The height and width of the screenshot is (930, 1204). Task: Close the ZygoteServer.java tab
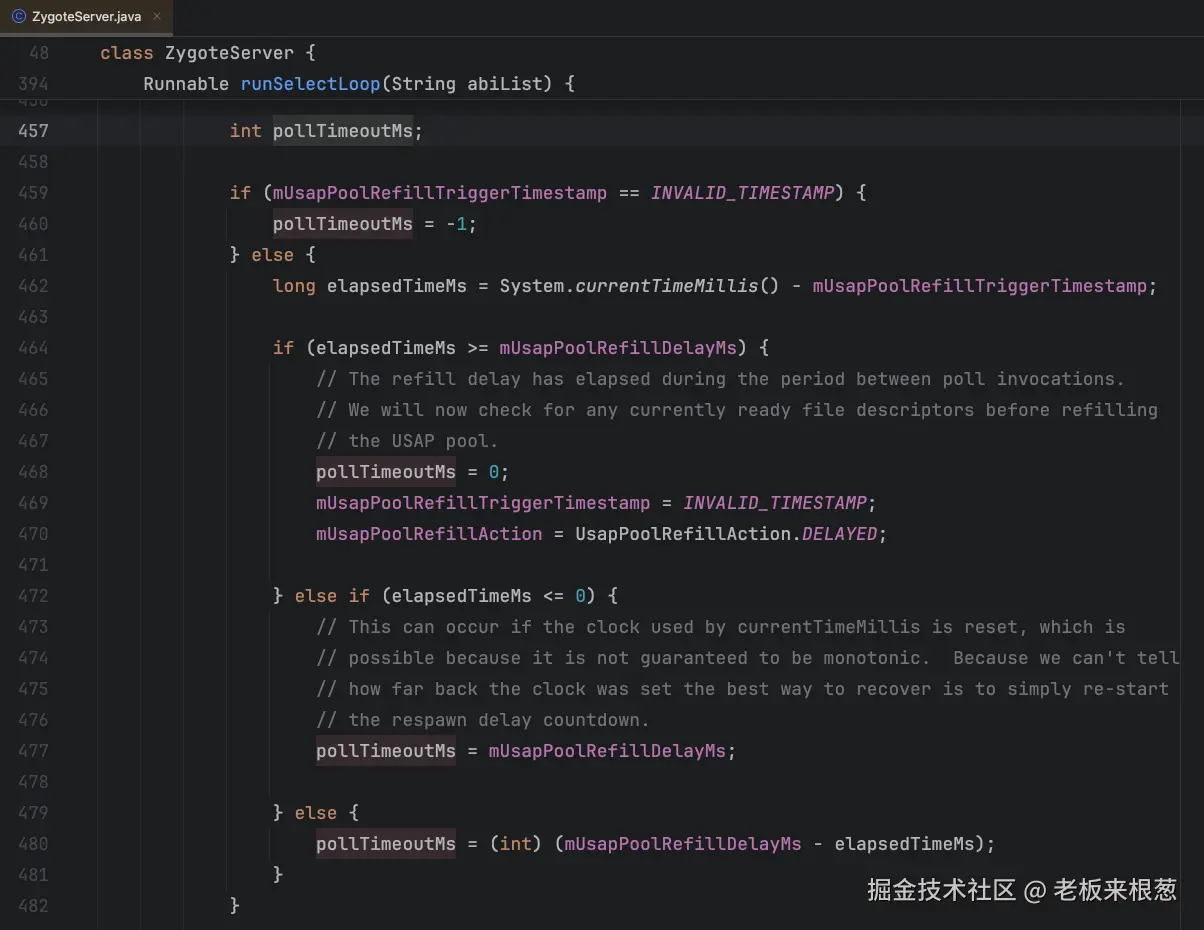pyautogui.click(x=157, y=17)
